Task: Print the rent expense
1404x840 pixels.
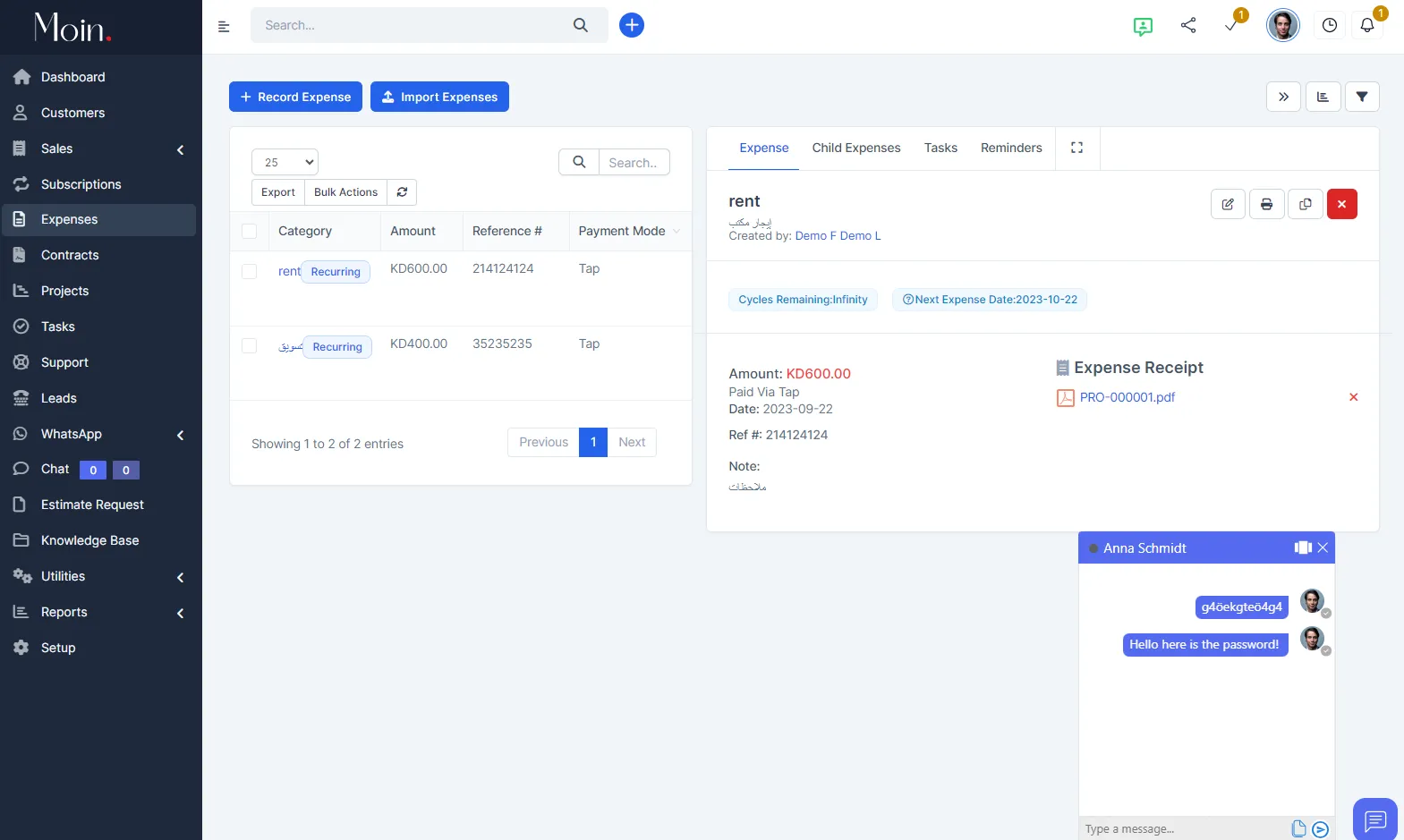Action: tap(1267, 204)
